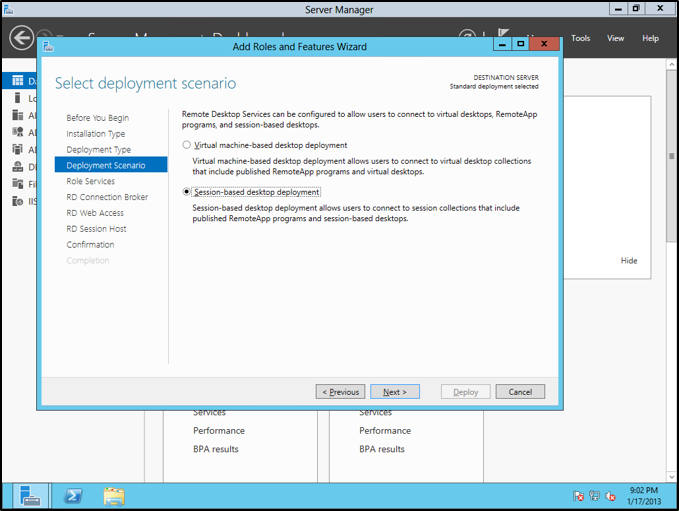This screenshot has height=511, width=679.
Task: Click the network icon in system tray
Action: click(x=594, y=496)
